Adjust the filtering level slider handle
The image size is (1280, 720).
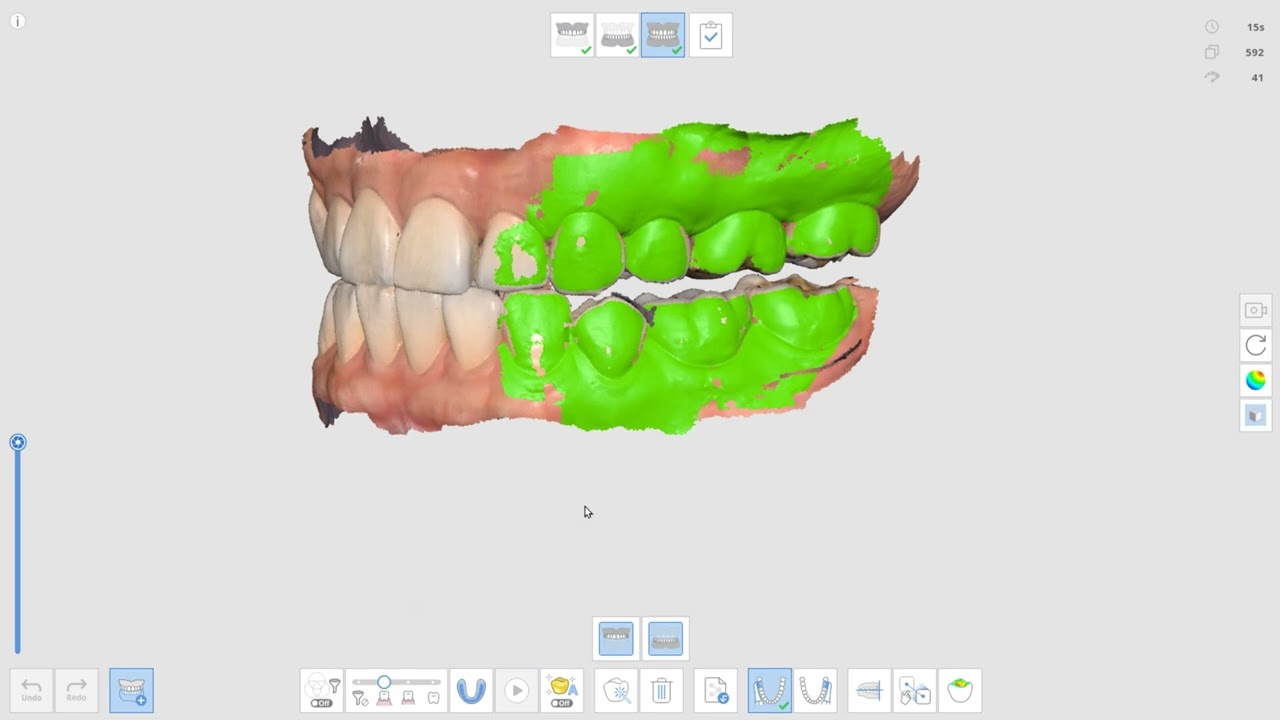pos(384,682)
